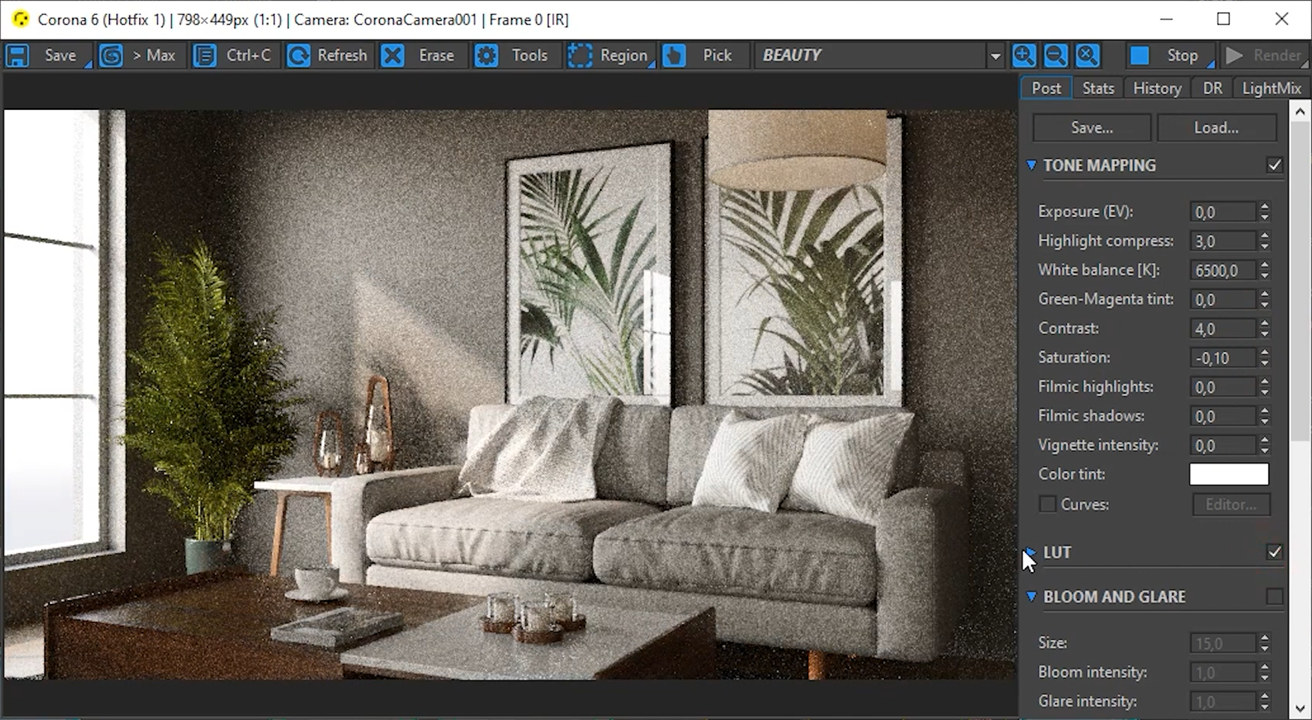
Task: Collapse the Tone Mapping section
Action: click(1031, 165)
